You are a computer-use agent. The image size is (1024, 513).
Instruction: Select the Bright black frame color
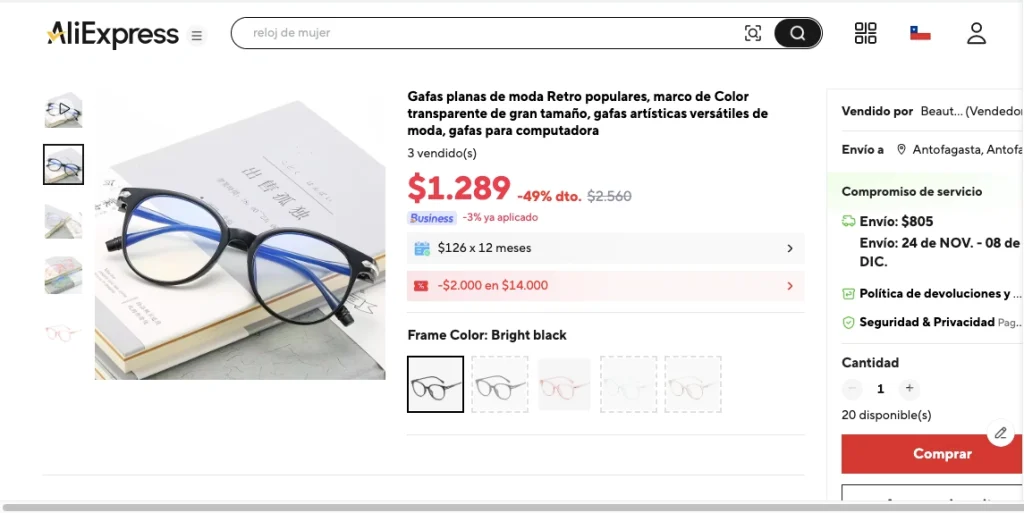pyautogui.click(x=435, y=384)
